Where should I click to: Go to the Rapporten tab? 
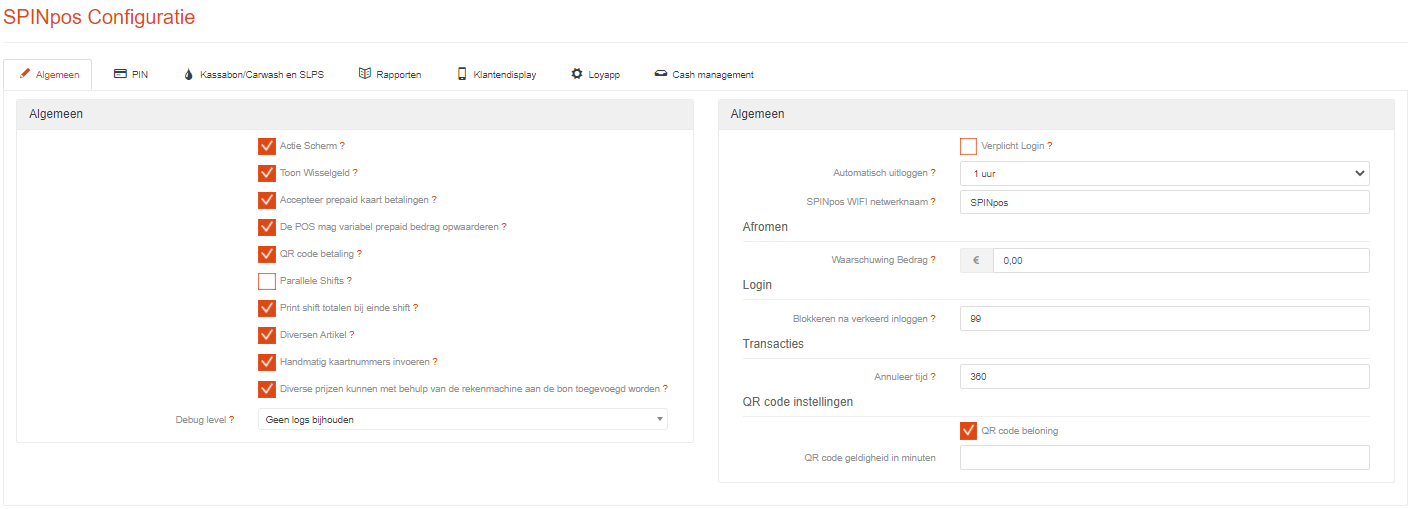390,74
